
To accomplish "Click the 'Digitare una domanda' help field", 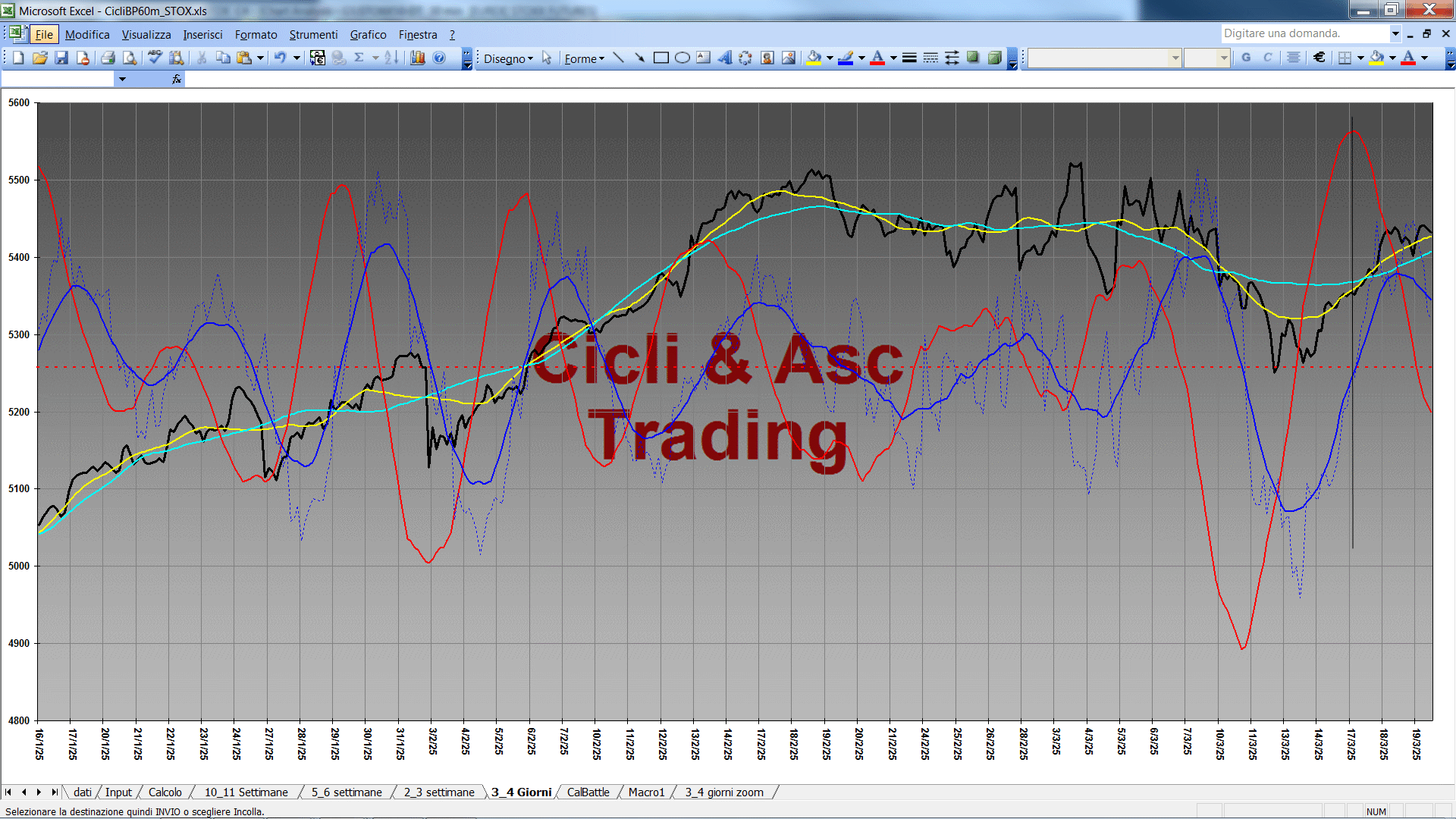I will (1304, 33).
